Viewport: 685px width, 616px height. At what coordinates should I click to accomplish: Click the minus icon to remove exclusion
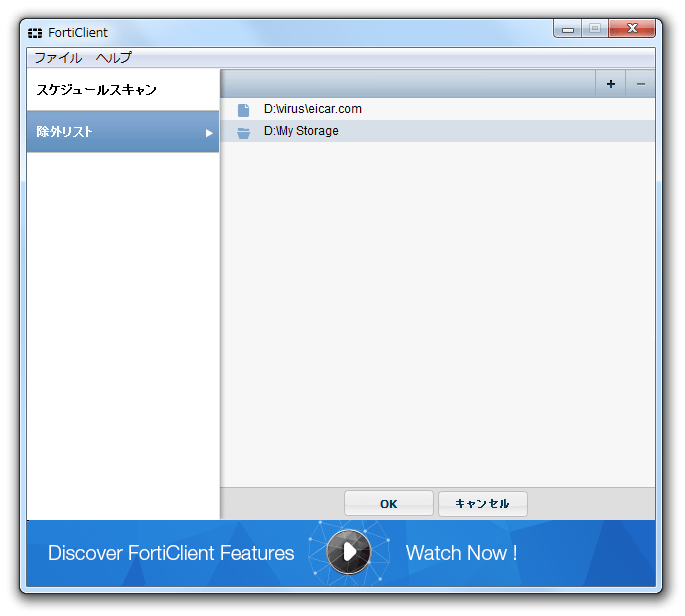point(640,84)
